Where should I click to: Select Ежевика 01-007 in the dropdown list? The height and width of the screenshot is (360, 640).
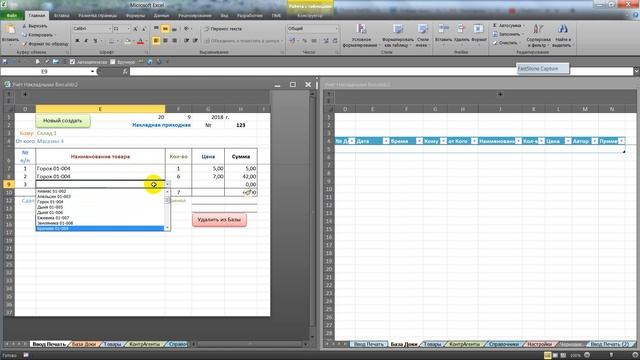(x=100, y=218)
